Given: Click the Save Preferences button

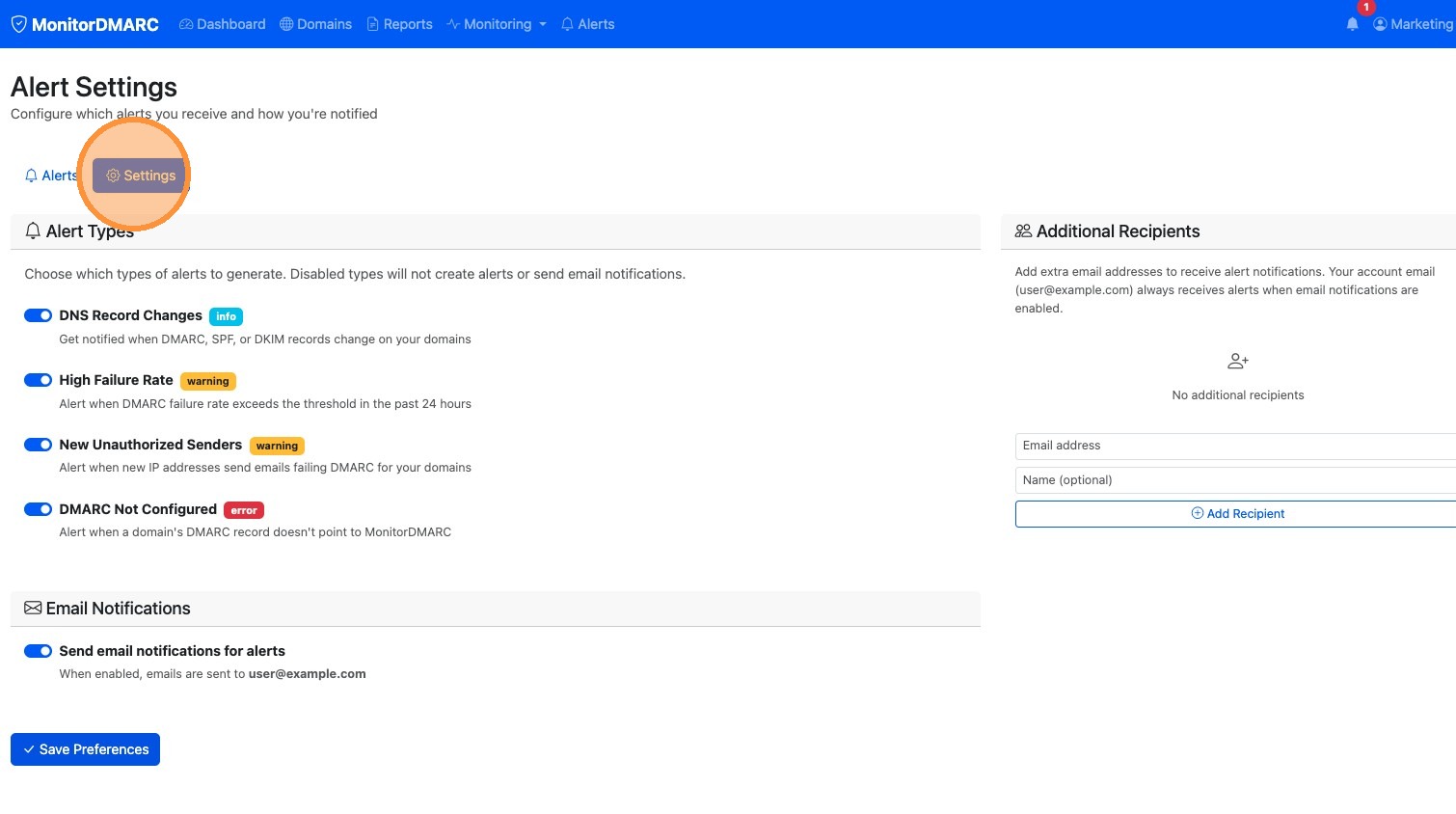Looking at the screenshot, I should (x=85, y=749).
